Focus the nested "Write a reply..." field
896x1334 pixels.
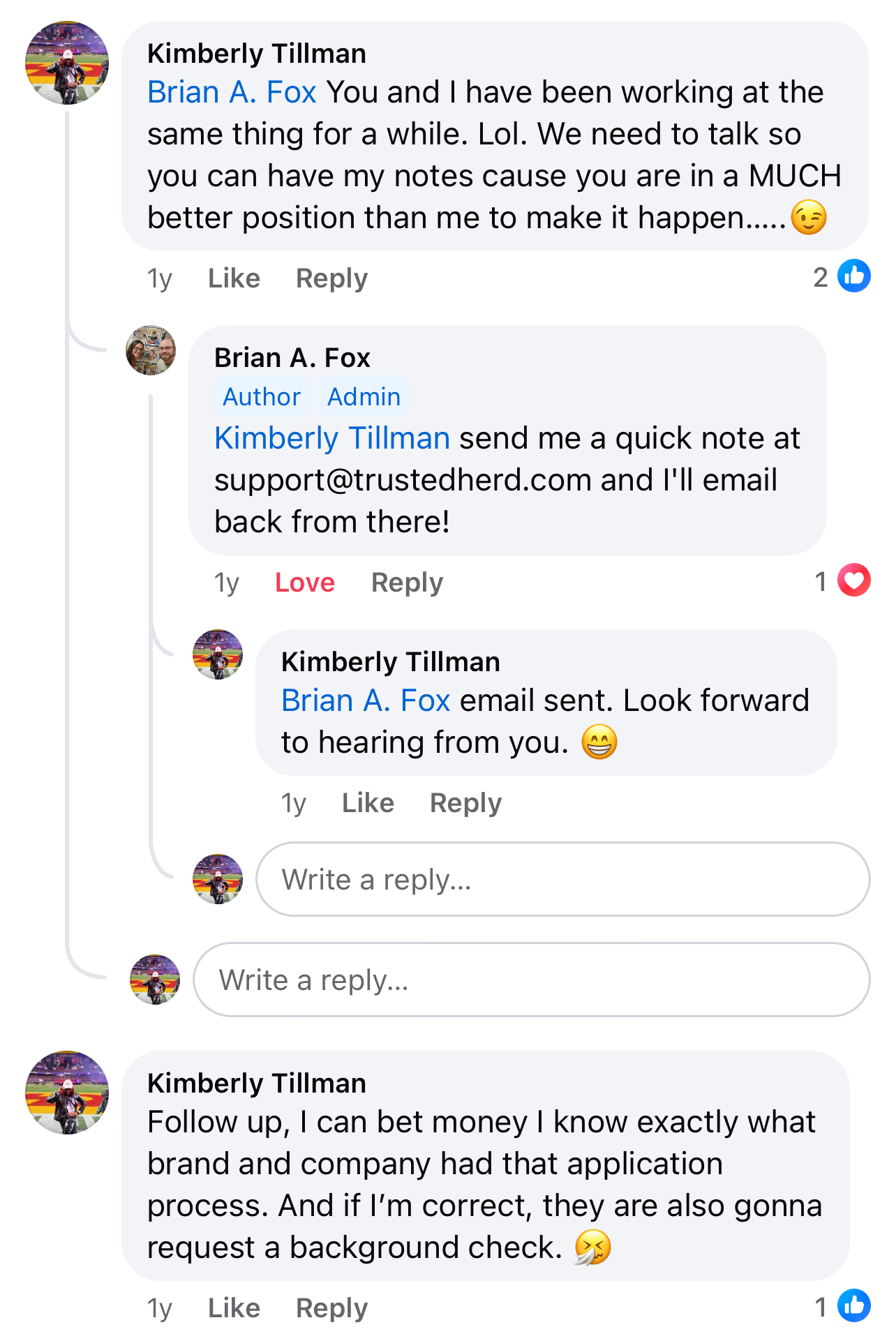(562, 879)
